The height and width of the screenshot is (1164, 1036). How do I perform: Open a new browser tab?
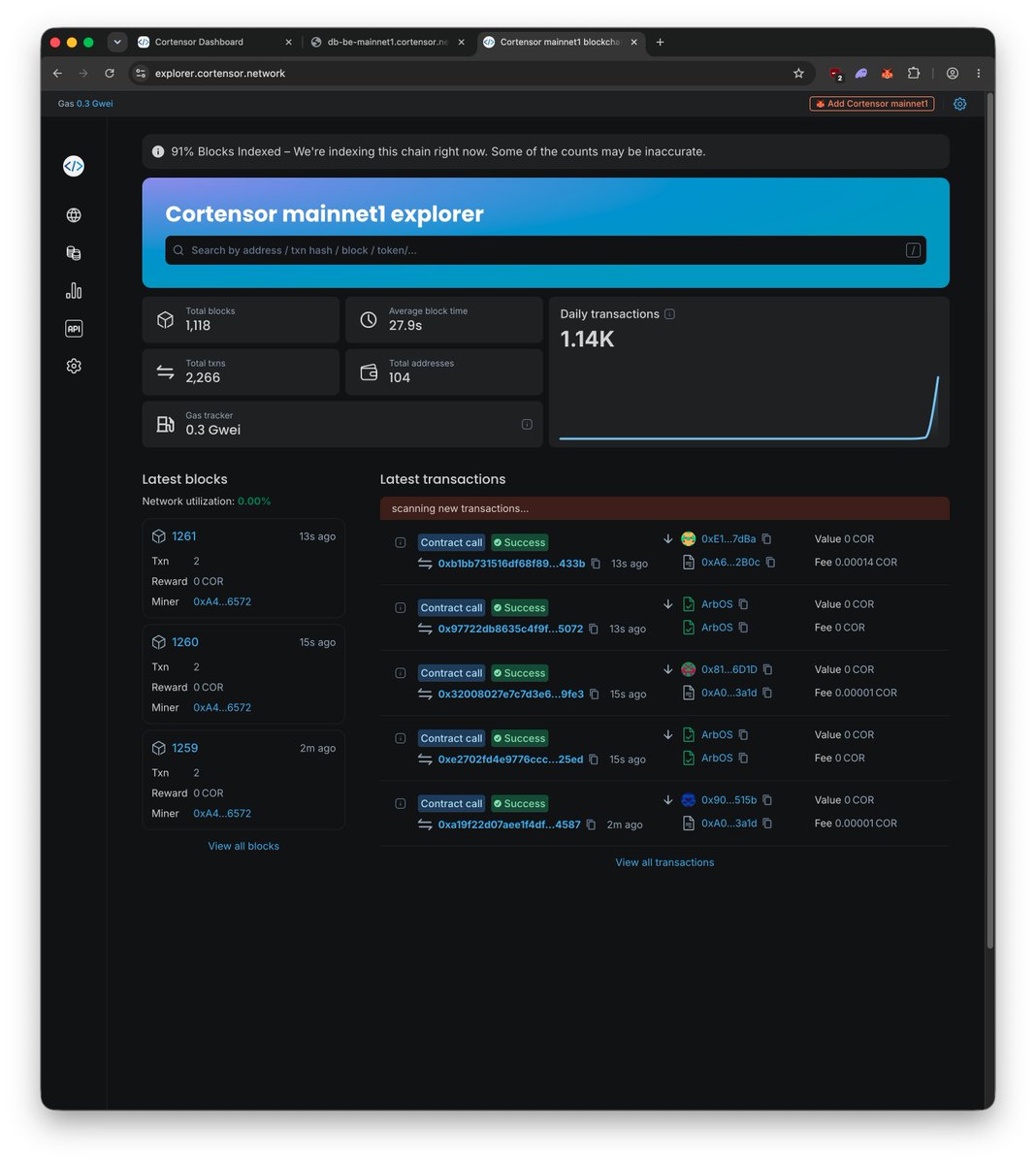[661, 42]
